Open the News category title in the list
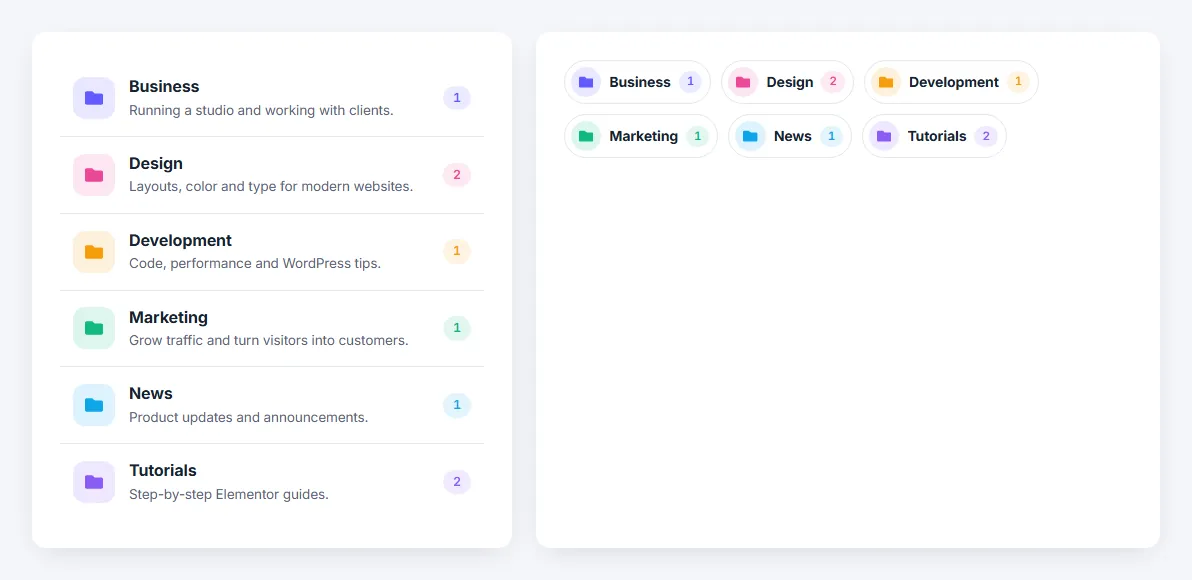 [151, 394]
